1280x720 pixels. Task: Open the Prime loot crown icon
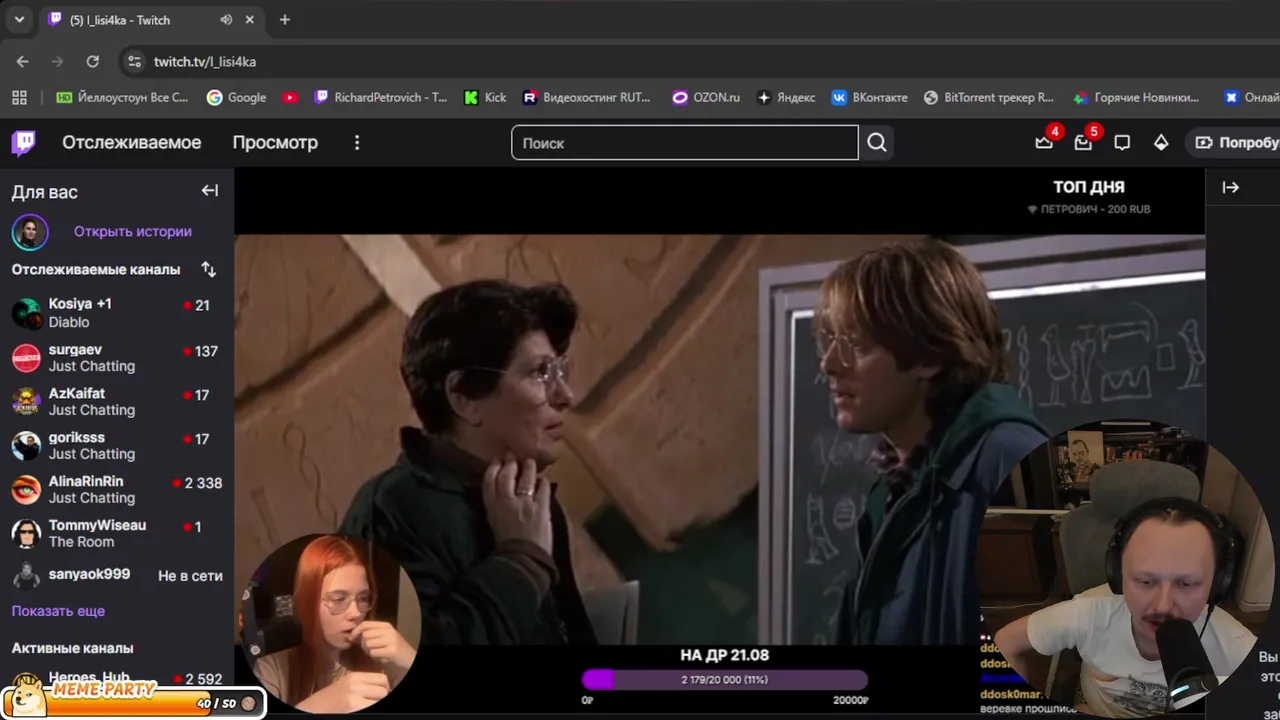click(1044, 142)
